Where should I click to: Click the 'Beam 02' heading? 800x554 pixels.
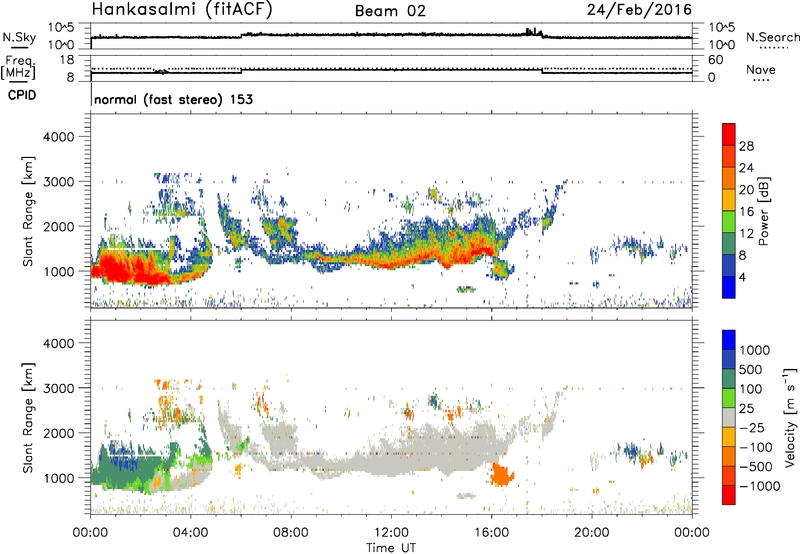tap(390, 11)
